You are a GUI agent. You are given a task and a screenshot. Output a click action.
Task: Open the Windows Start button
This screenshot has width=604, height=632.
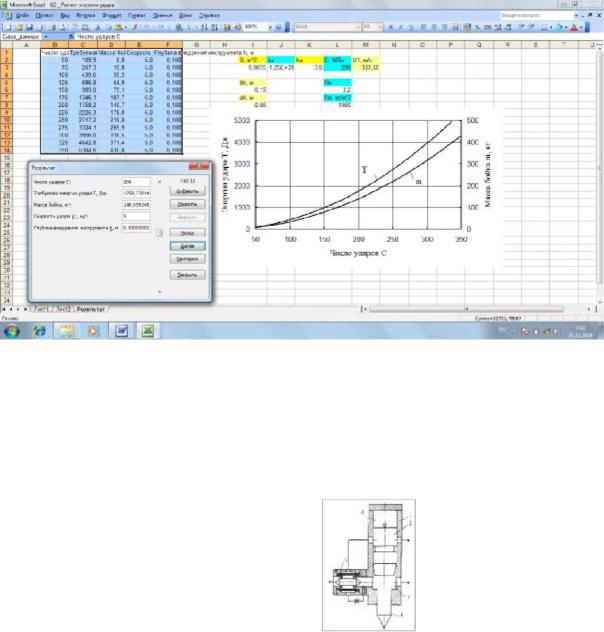[12, 331]
